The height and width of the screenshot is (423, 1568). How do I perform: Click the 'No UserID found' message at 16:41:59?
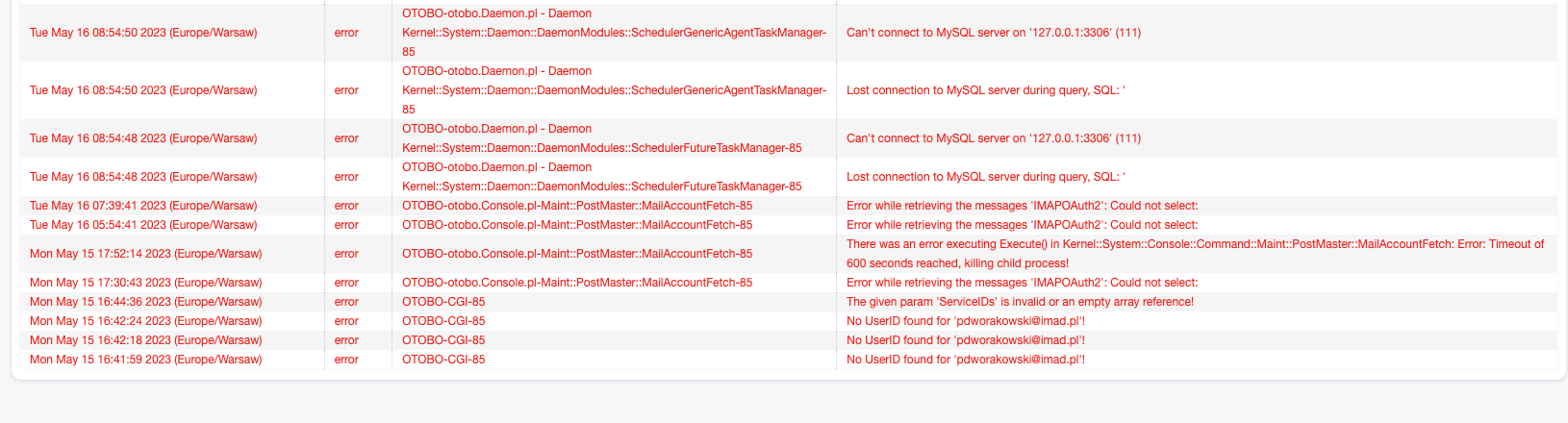click(x=966, y=360)
